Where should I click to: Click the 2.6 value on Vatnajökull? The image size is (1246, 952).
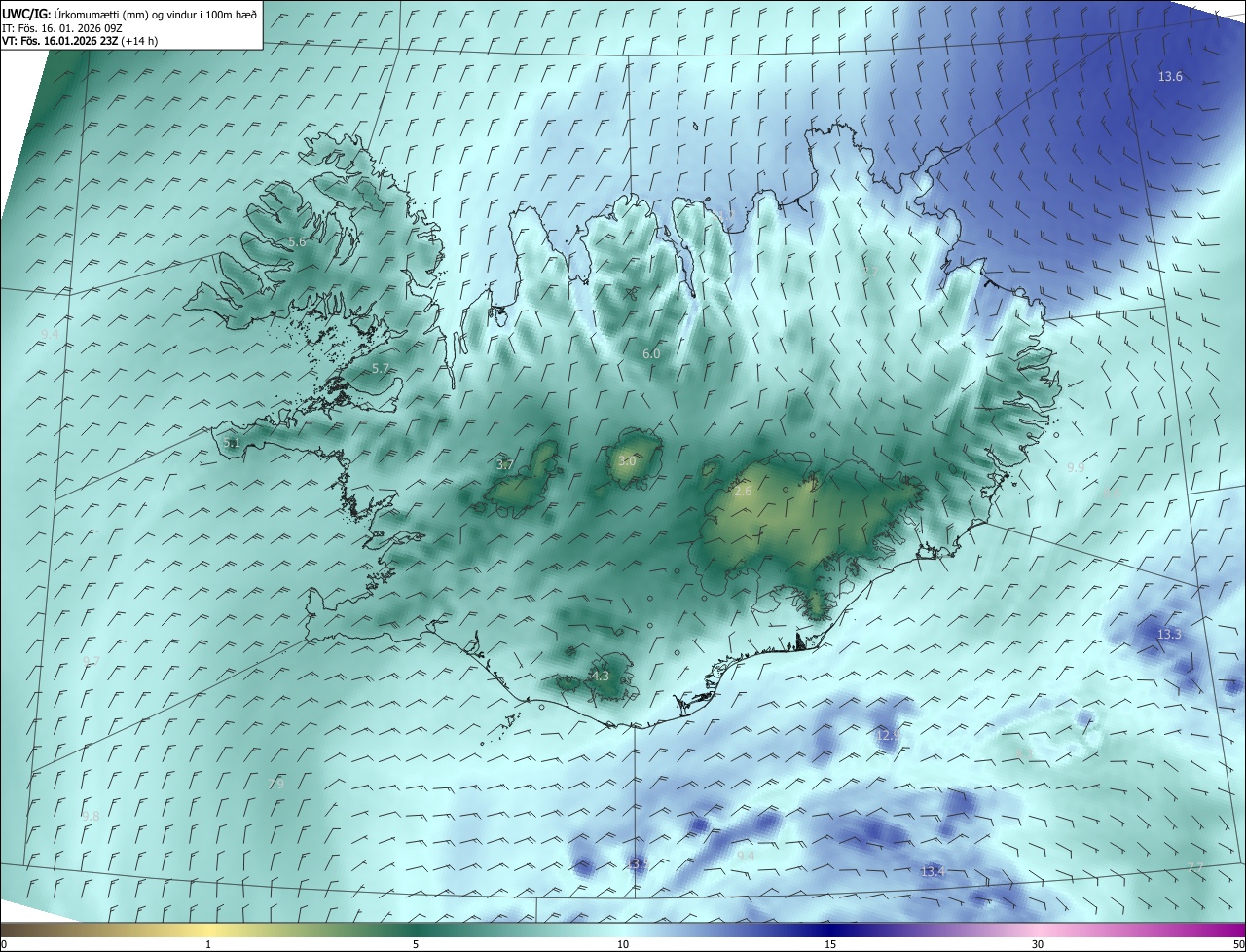[x=743, y=492]
